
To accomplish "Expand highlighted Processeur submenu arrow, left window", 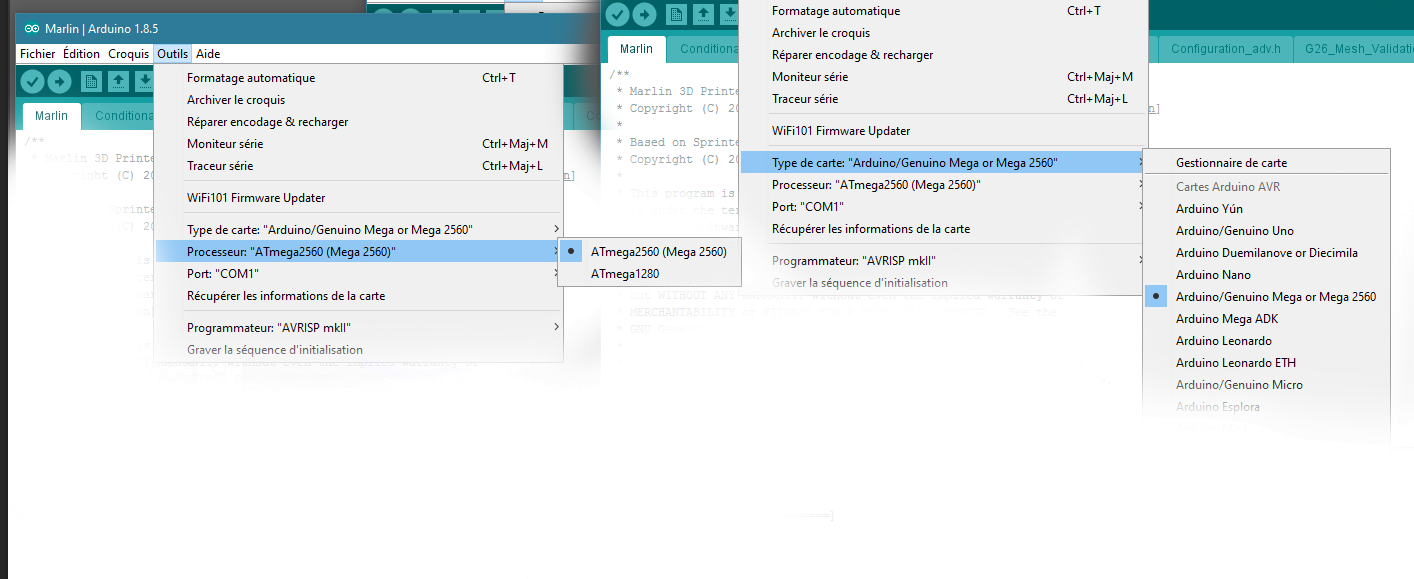I will click(557, 252).
